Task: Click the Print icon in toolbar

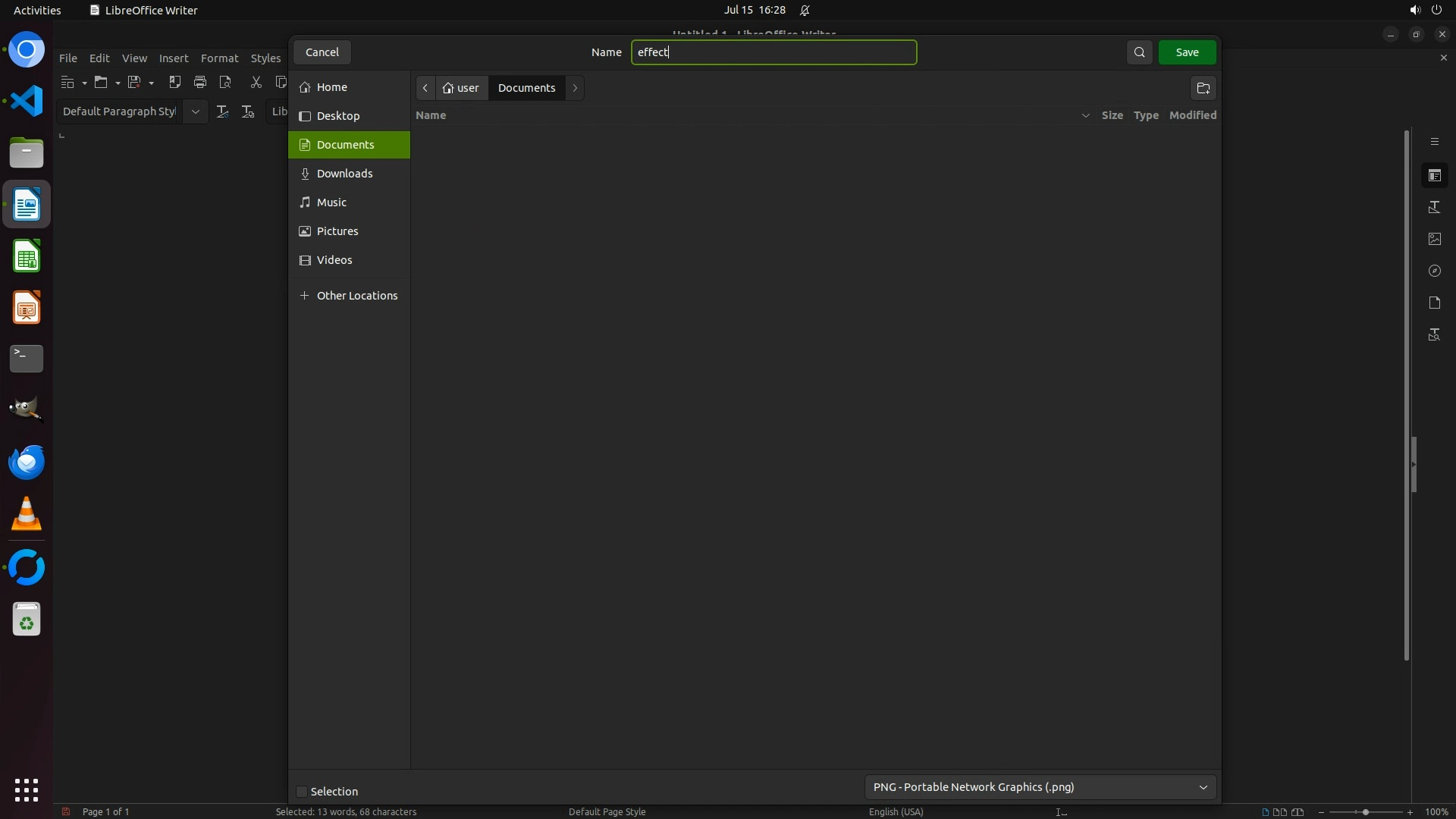Action: click(x=200, y=82)
